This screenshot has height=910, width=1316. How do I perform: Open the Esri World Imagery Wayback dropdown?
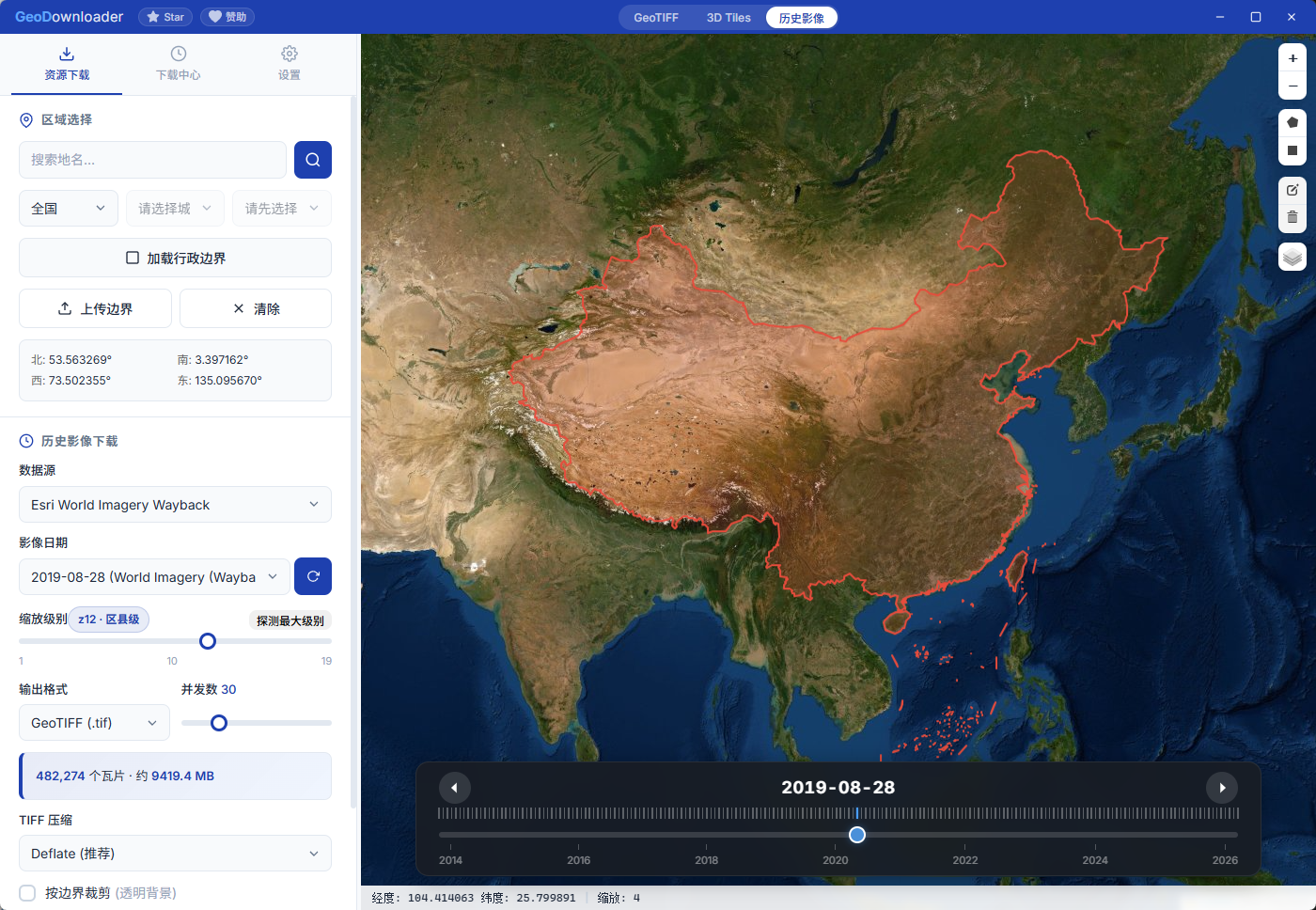(x=175, y=505)
